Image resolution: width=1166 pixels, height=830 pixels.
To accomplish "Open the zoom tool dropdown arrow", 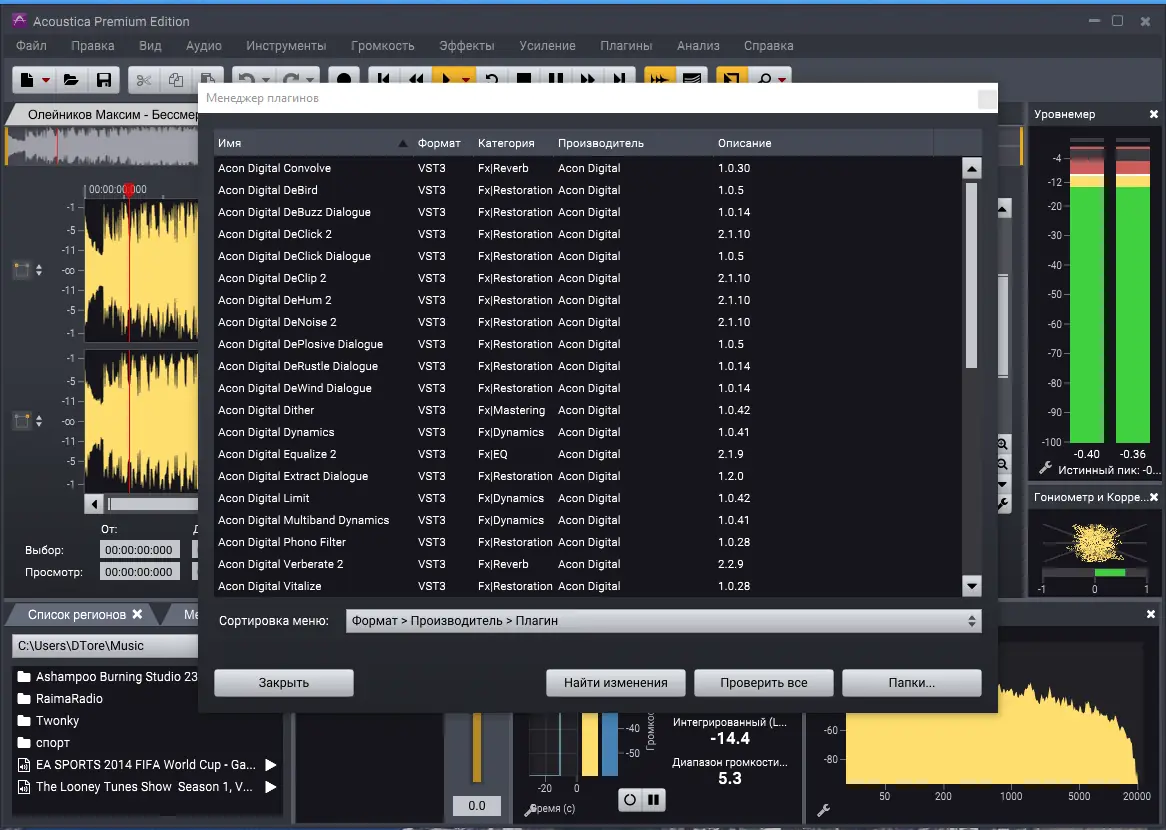I will tap(782, 80).
